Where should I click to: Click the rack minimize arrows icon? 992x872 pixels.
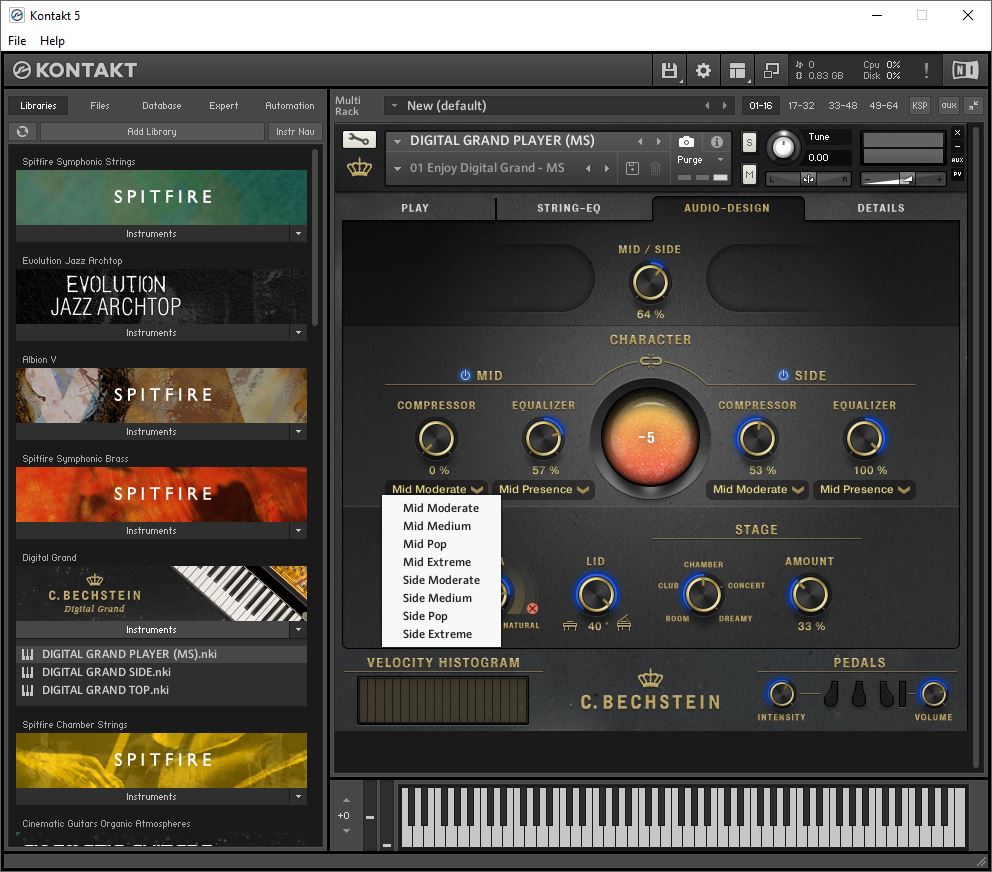click(x=972, y=106)
